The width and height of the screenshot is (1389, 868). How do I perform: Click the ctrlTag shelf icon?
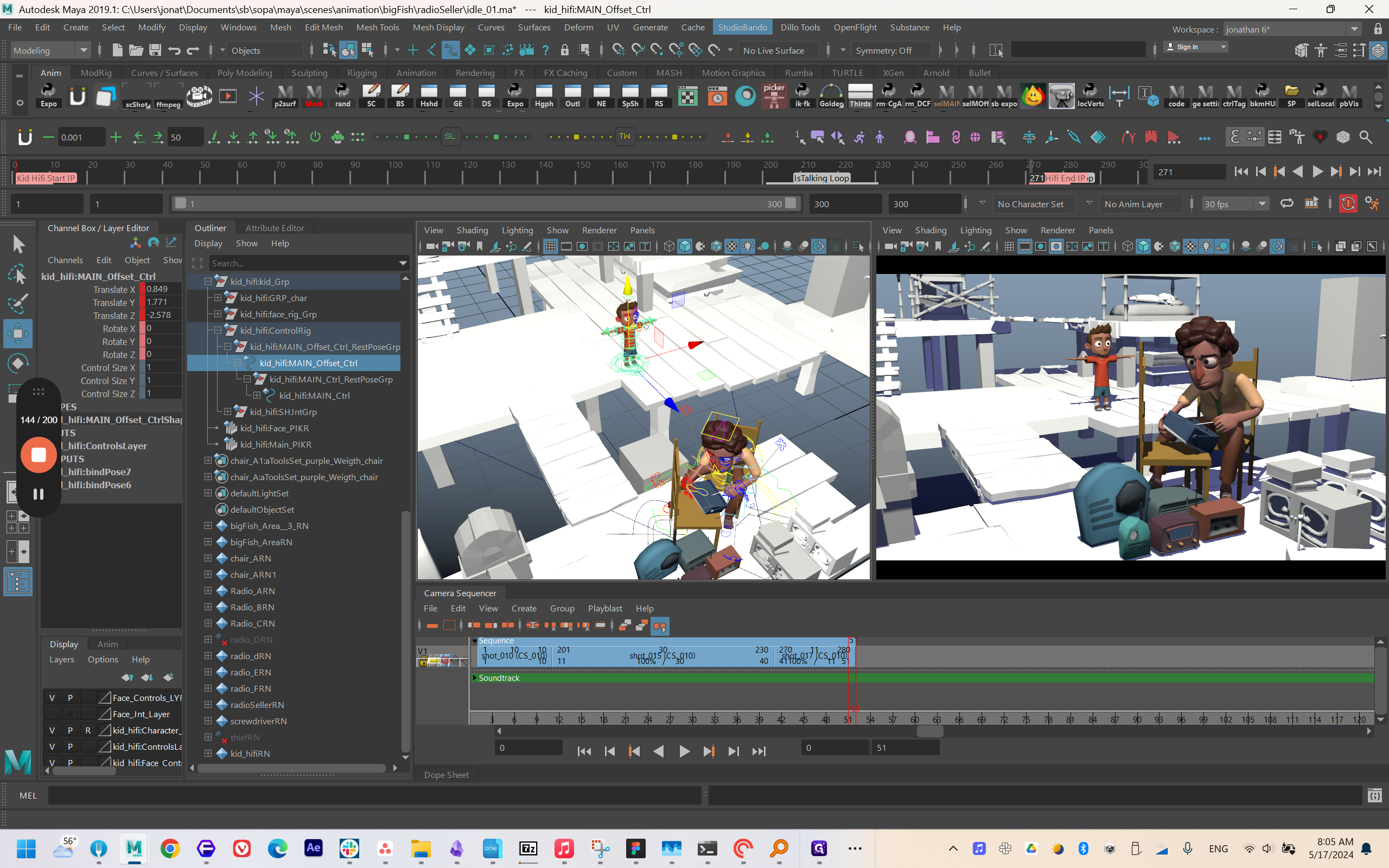point(1233,95)
